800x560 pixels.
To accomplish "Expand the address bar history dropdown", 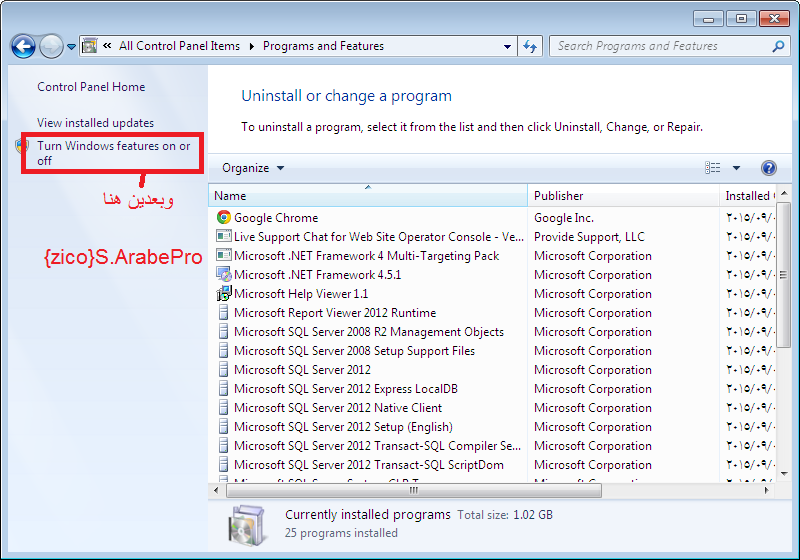I will point(507,46).
